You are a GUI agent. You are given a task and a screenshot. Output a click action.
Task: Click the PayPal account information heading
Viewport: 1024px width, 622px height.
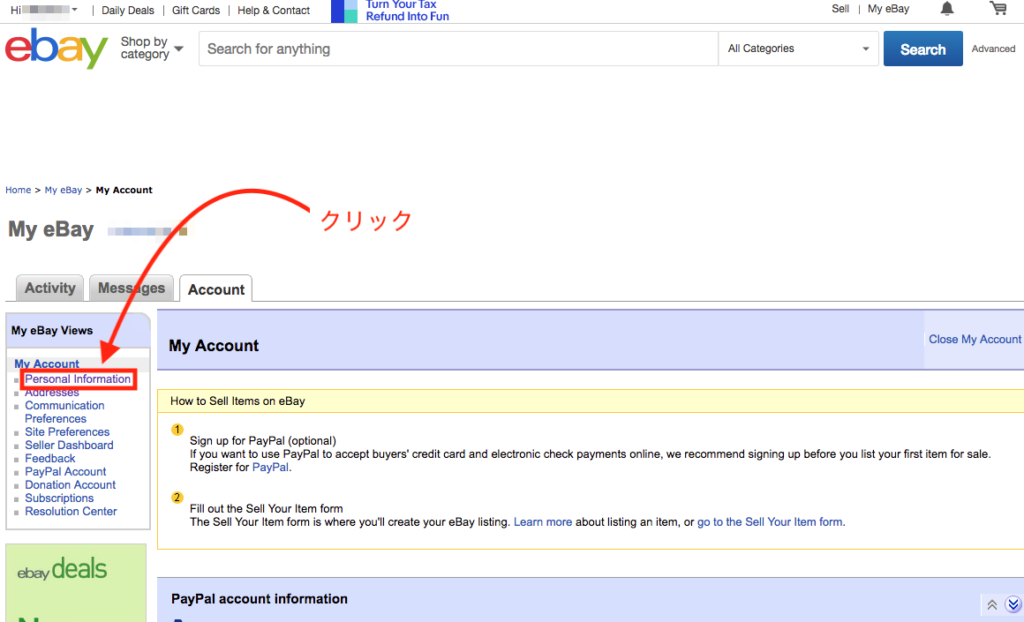259,599
